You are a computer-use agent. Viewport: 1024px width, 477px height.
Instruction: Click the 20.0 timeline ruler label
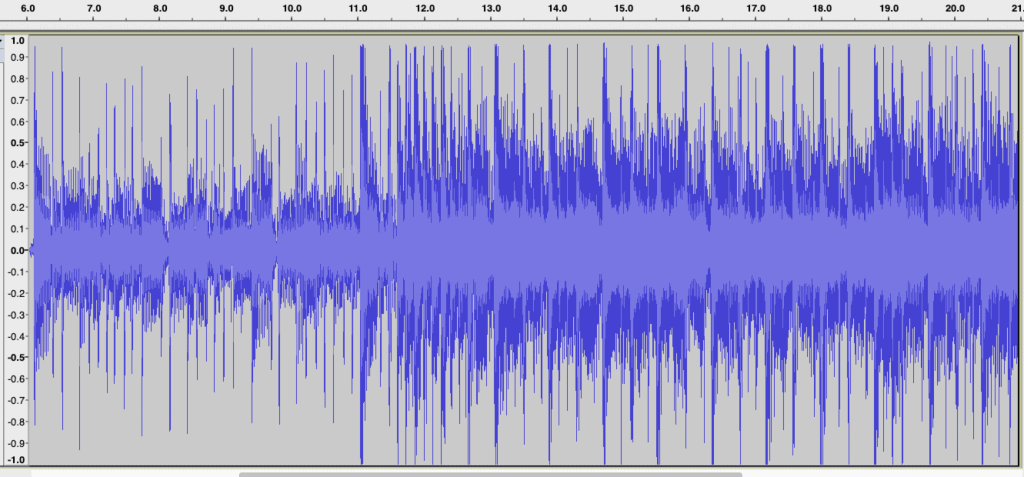pyautogui.click(x=955, y=8)
